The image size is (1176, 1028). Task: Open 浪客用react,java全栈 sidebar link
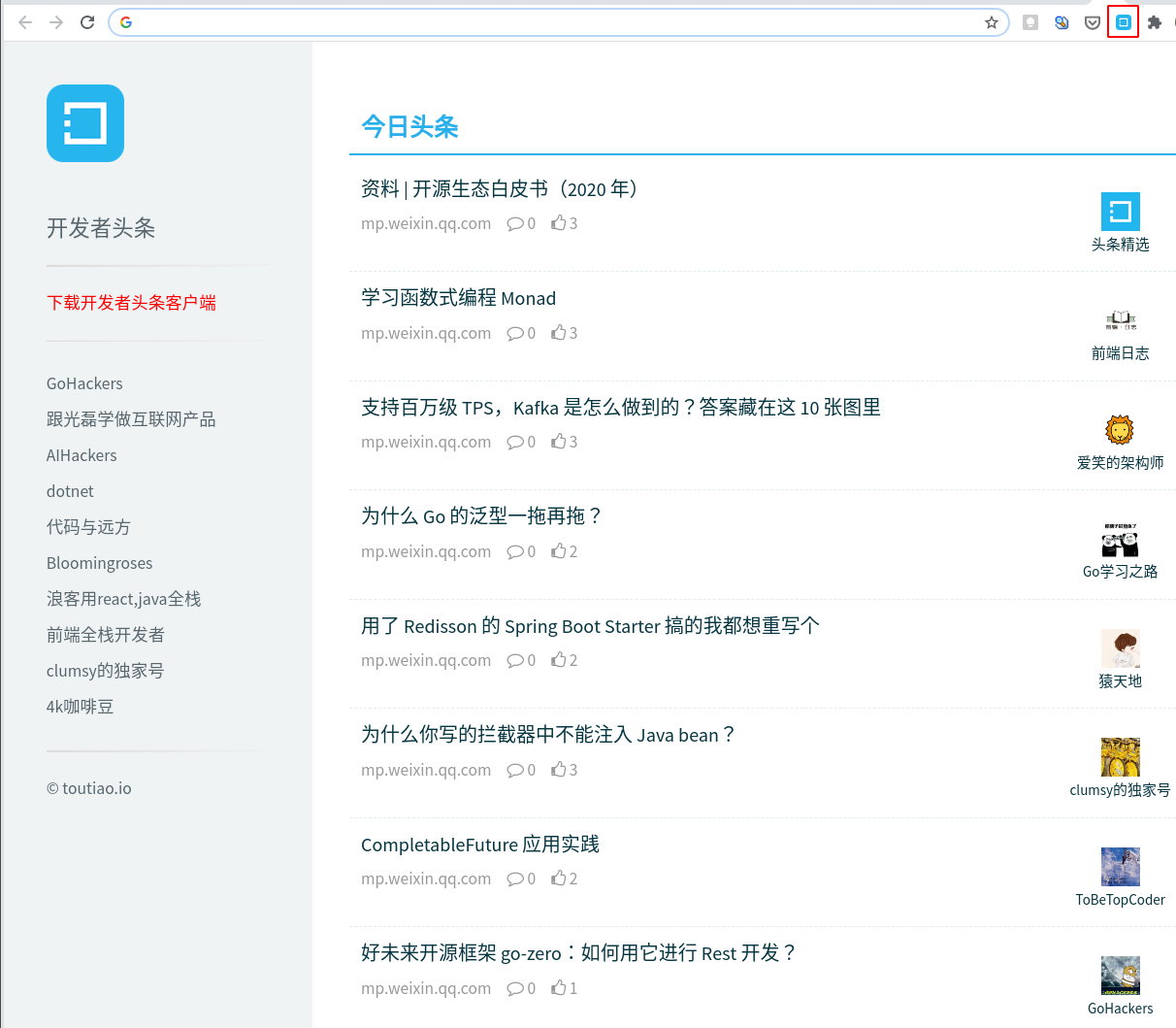click(x=123, y=599)
